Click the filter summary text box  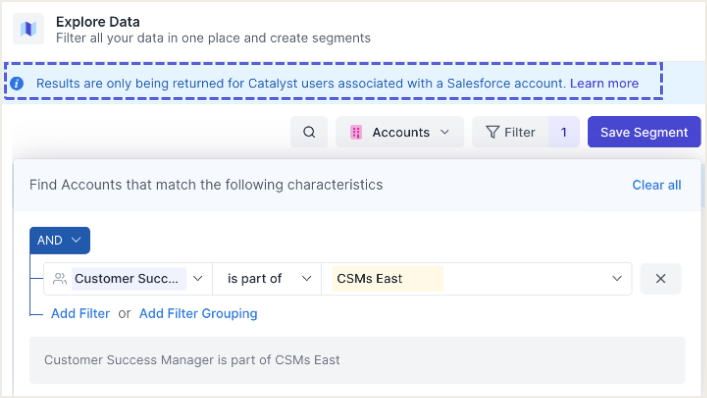click(x=357, y=360)
